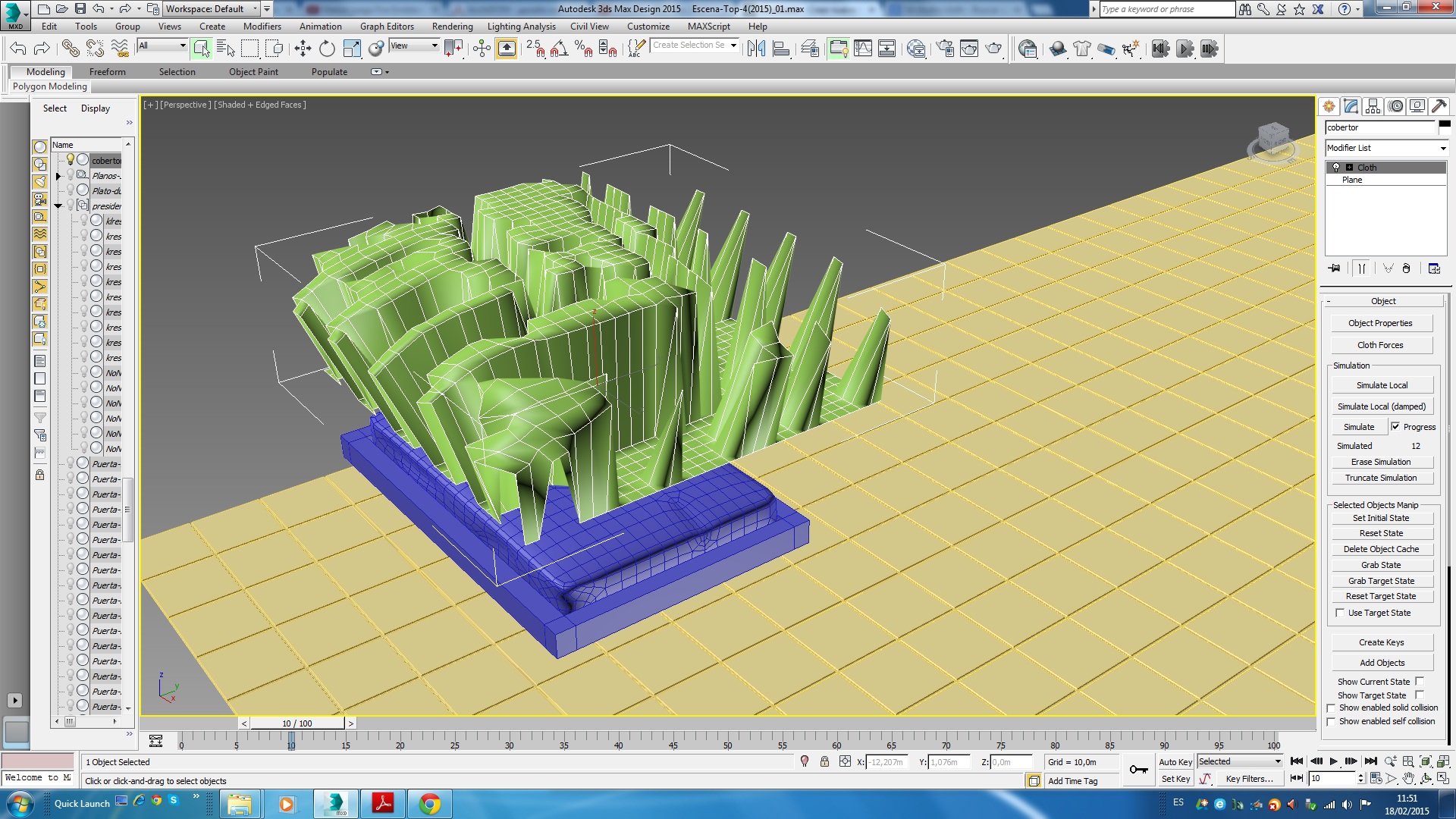Image resolution: width=1456 pixels, height=819 pixels.
Task: Click the object color swatch beside cobertor
Action: click(x=1444, y=124)
